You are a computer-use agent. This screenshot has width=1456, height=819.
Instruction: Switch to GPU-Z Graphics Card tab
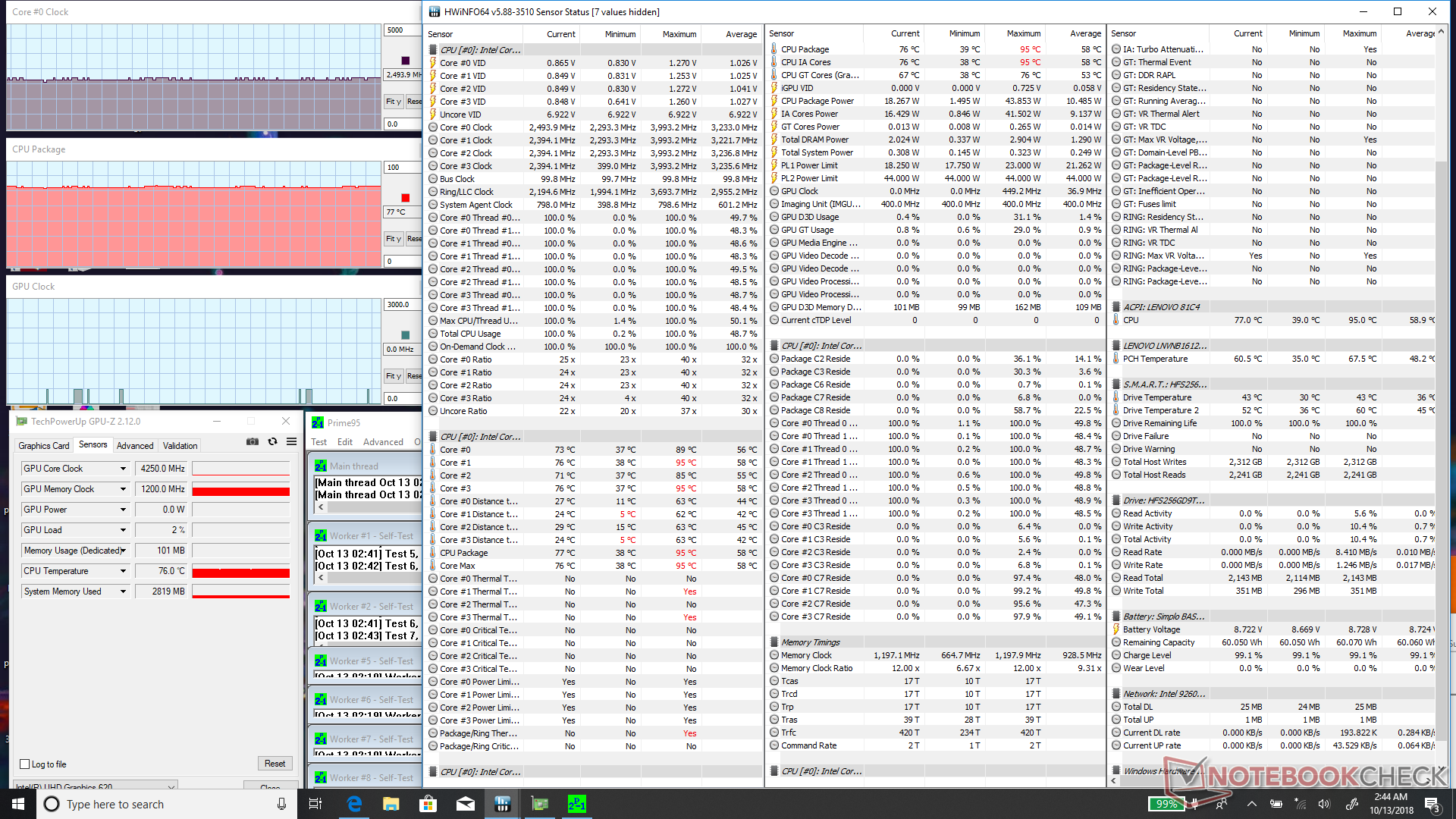[x=44, y=446]
